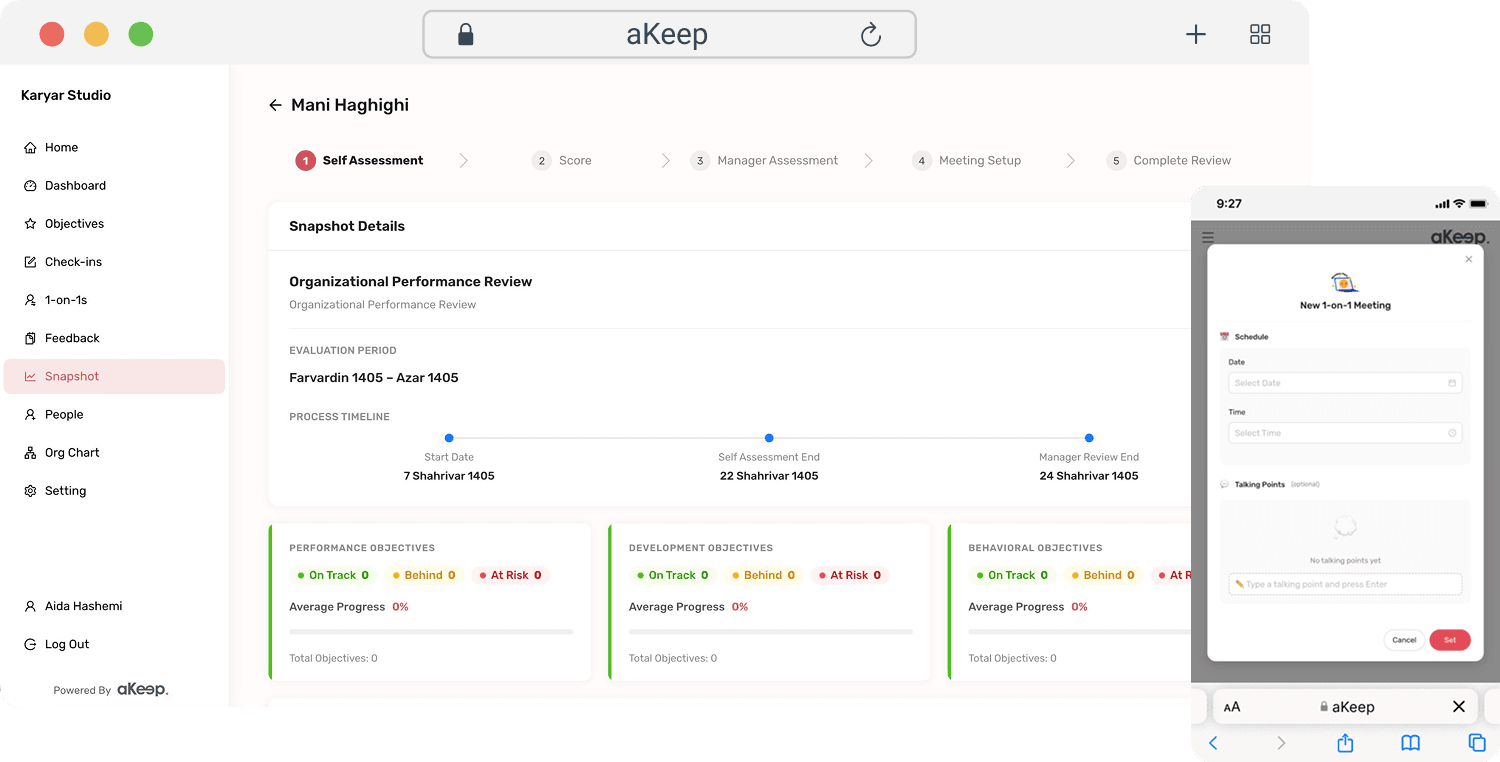The width and height of the screenshot is (1500, 762).
Task: Click the Objectives star icon in the sidebar
Action: (x=30, y=224)
